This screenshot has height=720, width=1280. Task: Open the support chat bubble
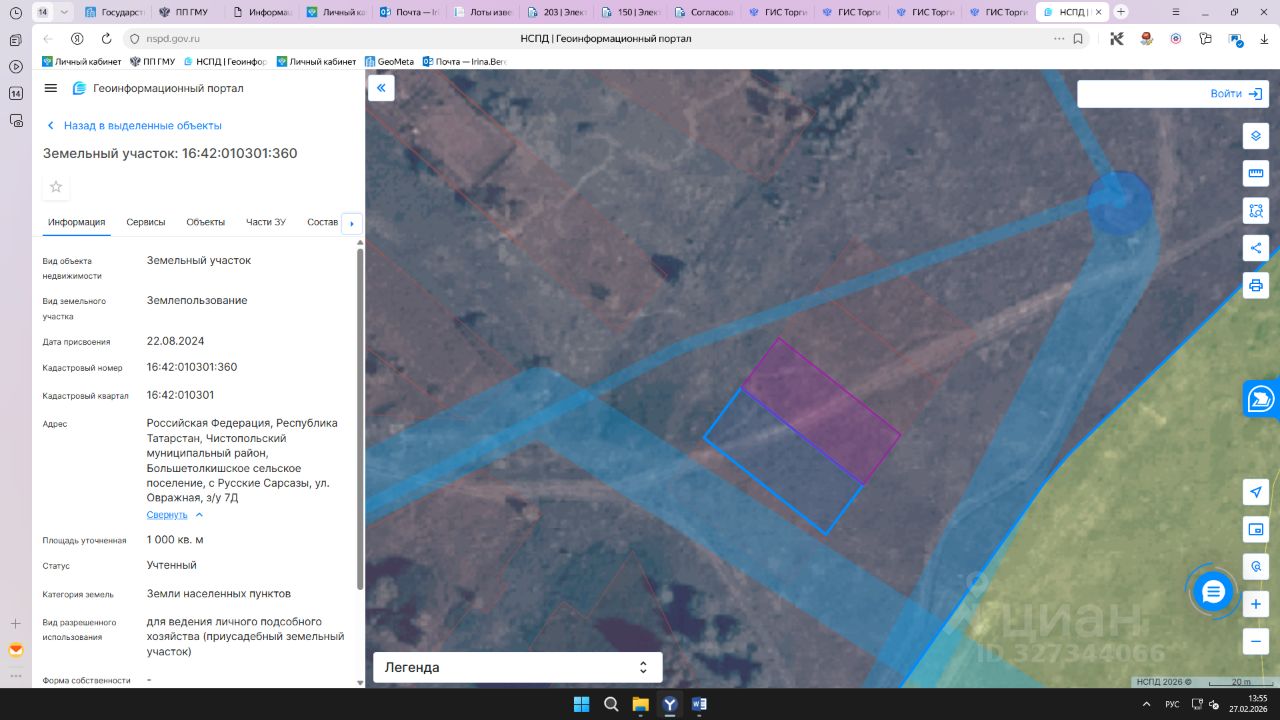(x=1213, y=592)
